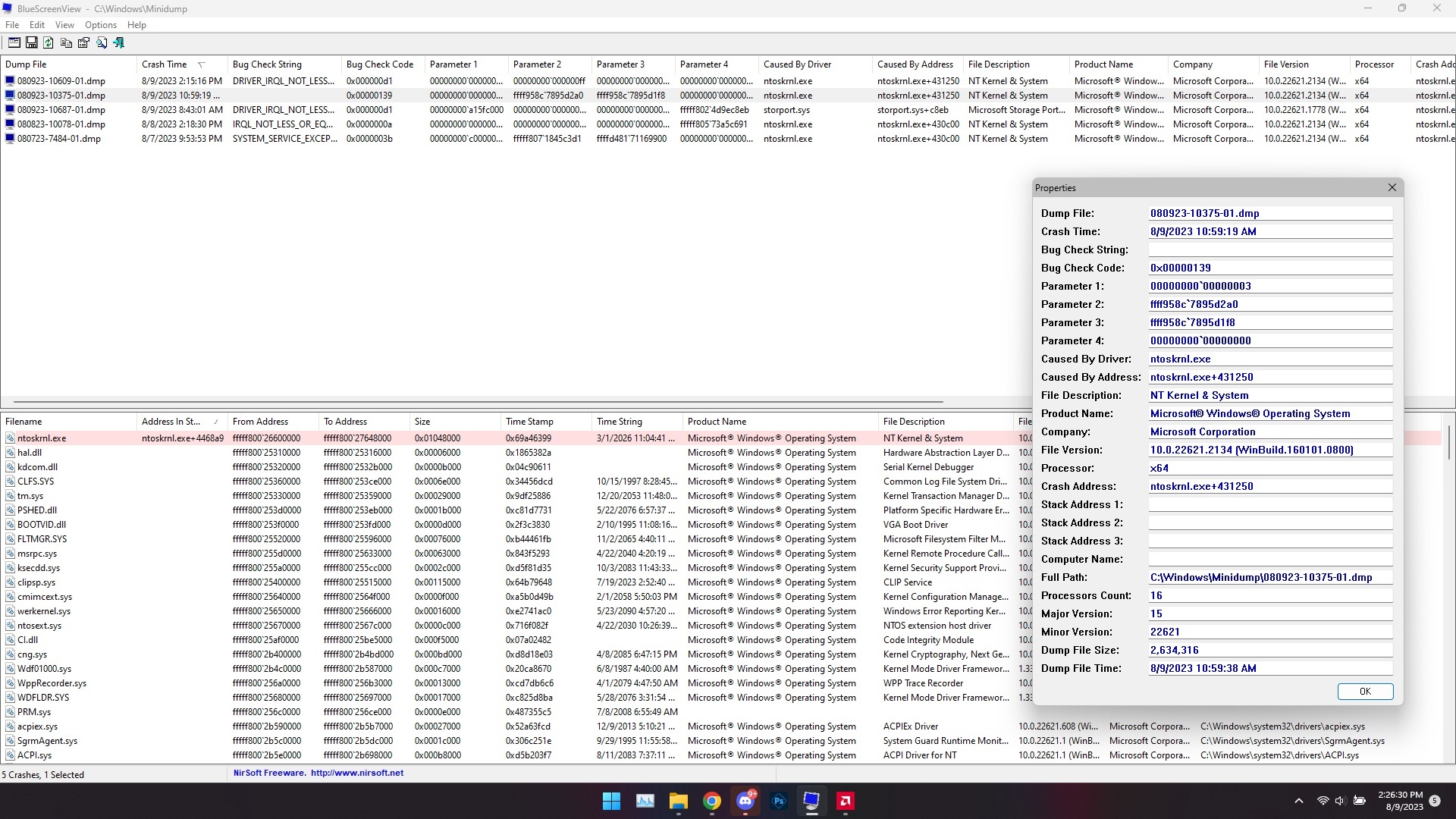Image resolution: width=1456 pixels, height=819 pixels.
Task: Click the Wi-Fi network tray icon
Action: pyautogui.click(x=1323, y=801)
